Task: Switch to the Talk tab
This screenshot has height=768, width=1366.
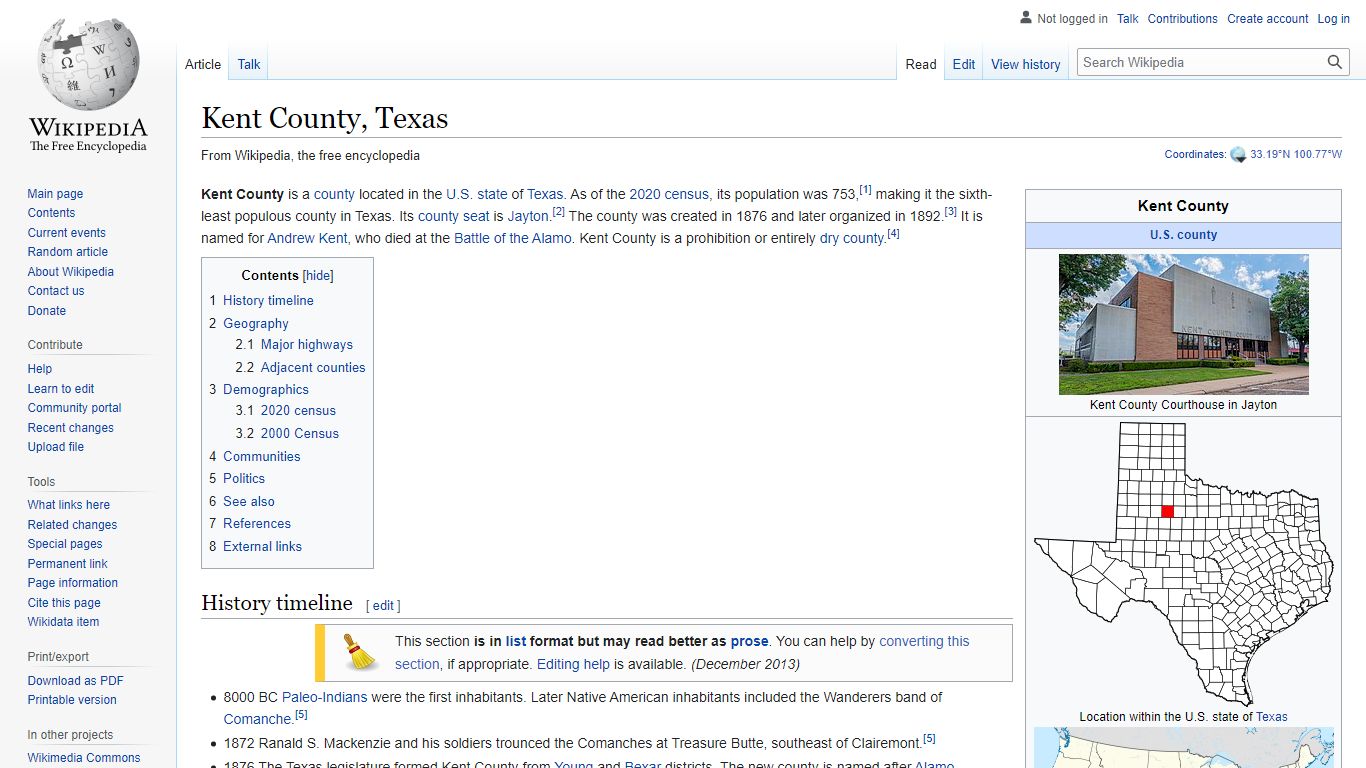Action: click(249, 64)
